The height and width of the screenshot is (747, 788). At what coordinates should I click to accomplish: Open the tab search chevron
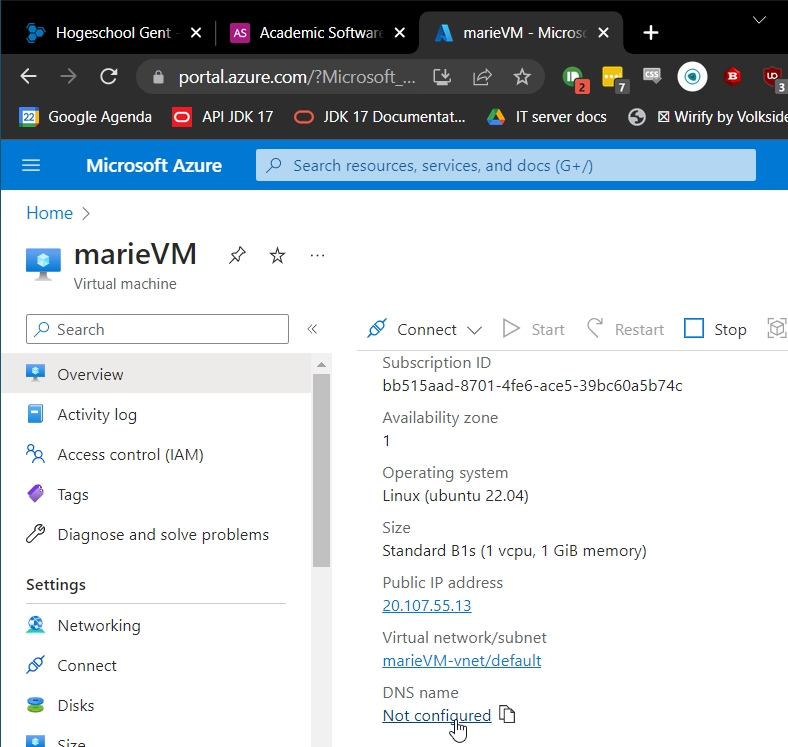coord(759,20)
